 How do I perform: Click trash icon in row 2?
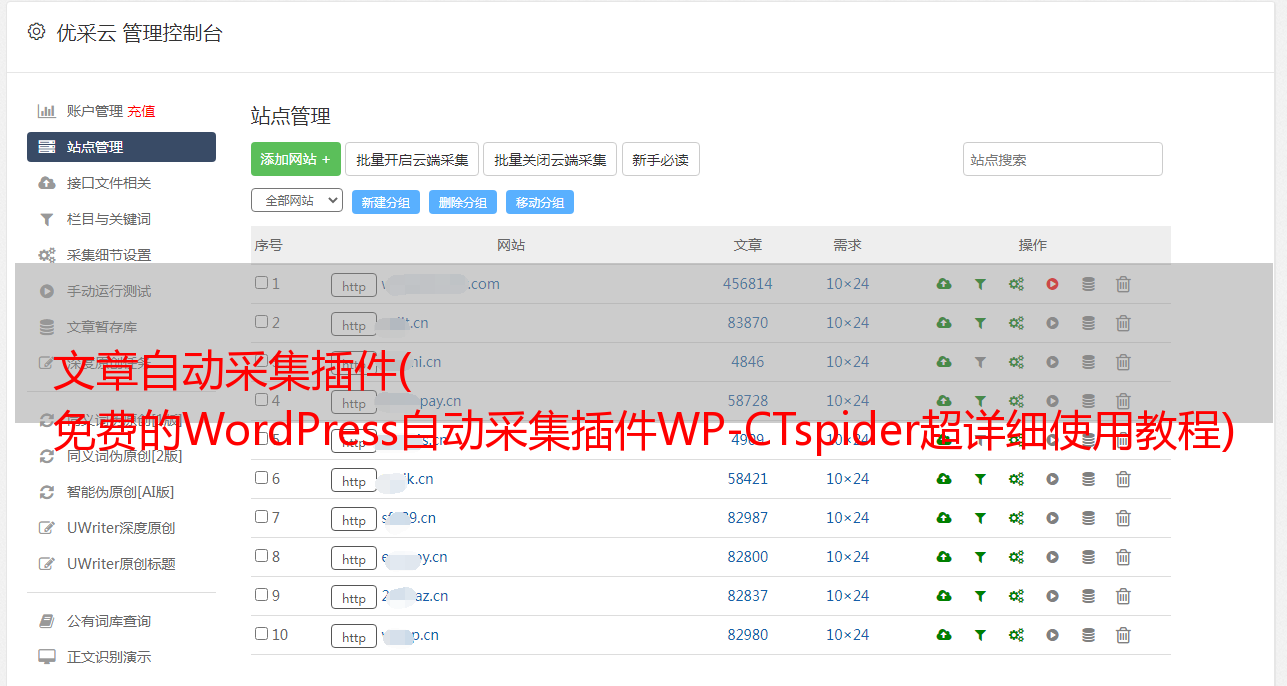click(x=1123, y=323)
